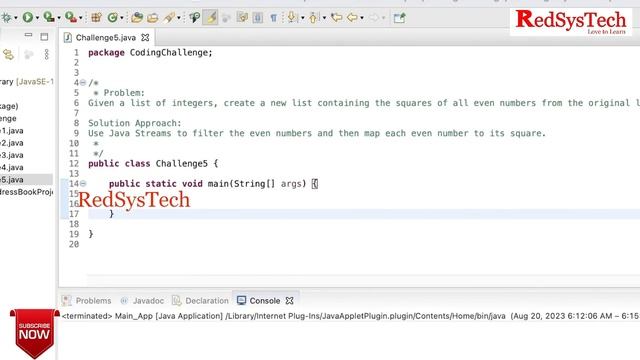Open the Previous Annotation dropdown arrow
The width and height of the screenshot is (640, 360).
click(324, 18)
